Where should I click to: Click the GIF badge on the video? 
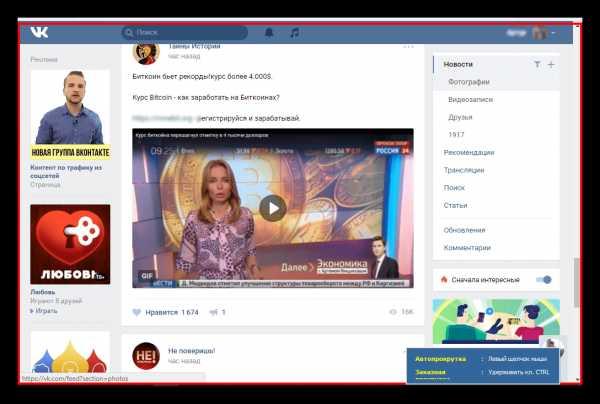[x=147, y=275]
